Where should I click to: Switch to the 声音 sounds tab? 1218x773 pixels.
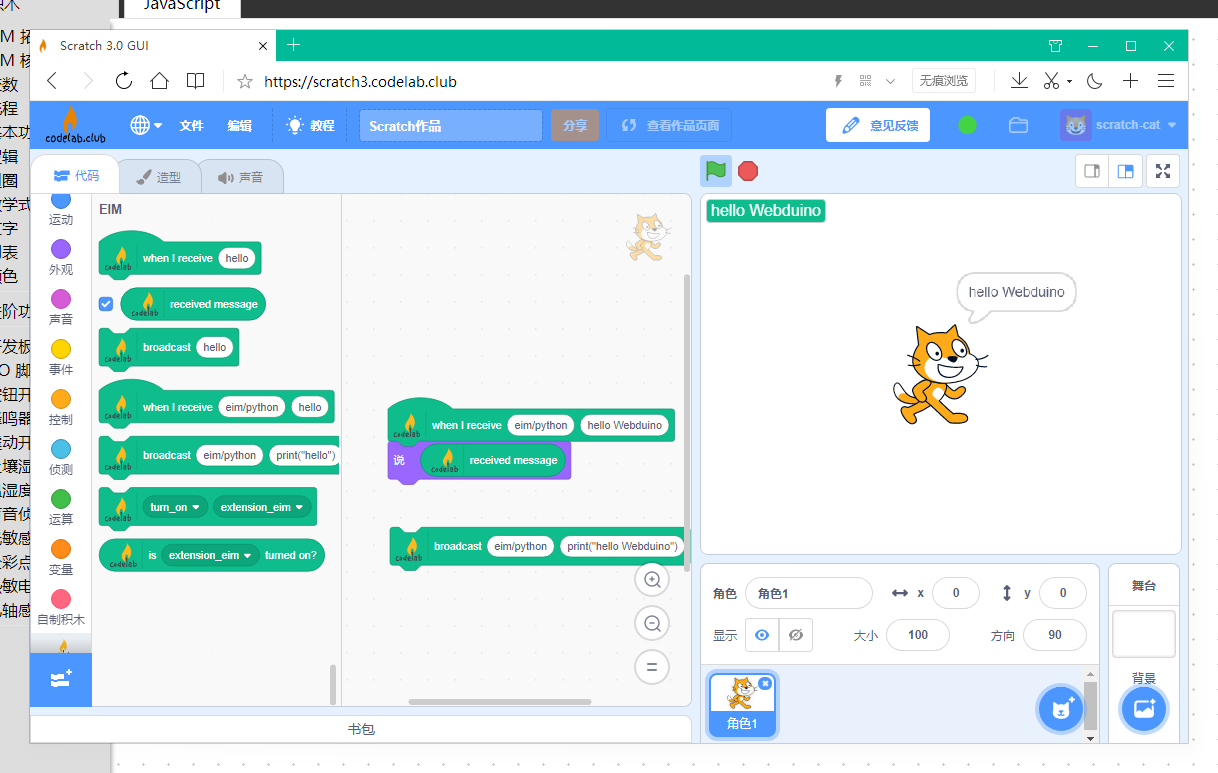tap(241, 177)
